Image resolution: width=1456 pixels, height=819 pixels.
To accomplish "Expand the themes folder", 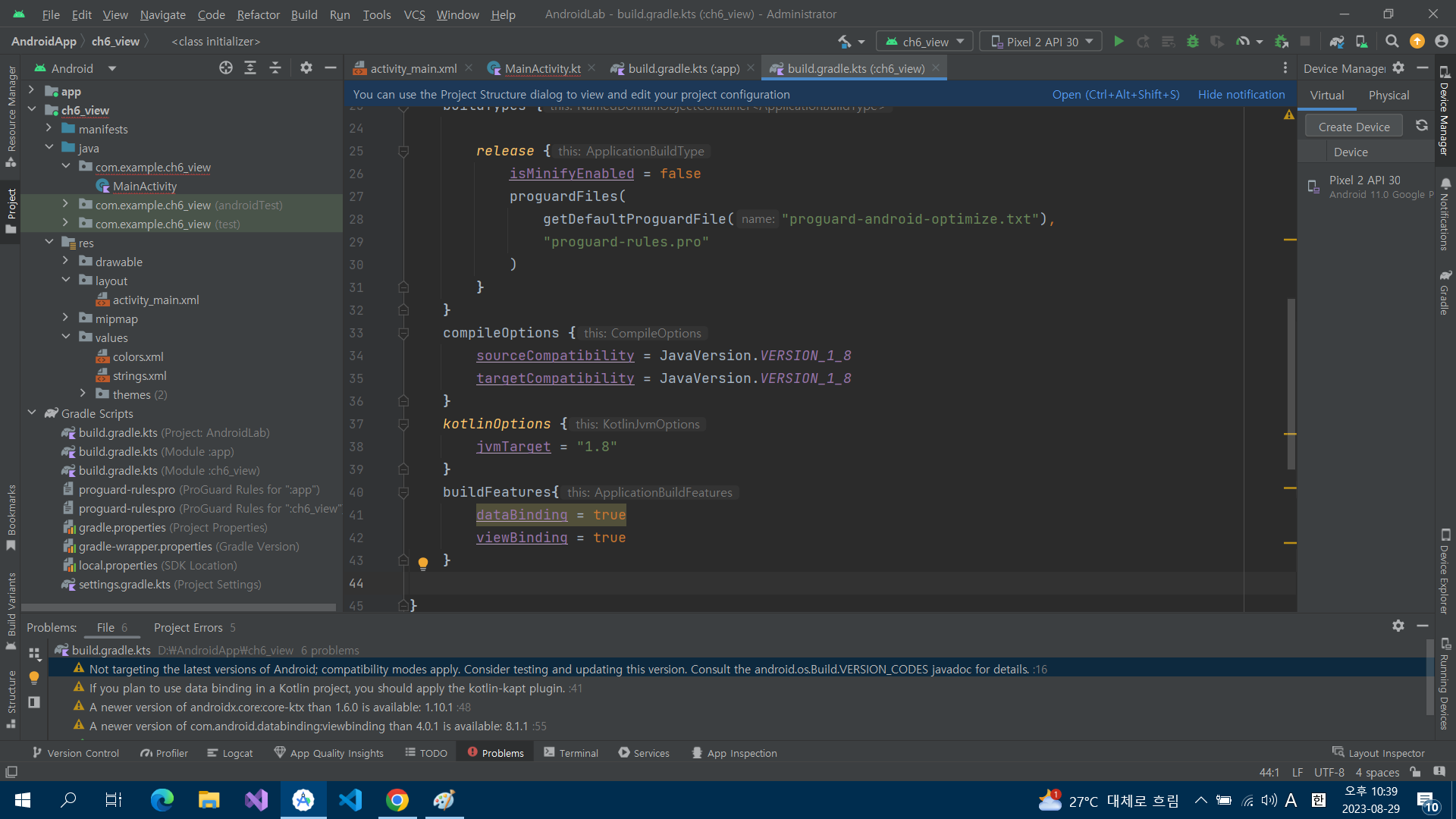I will pos(83,394).
